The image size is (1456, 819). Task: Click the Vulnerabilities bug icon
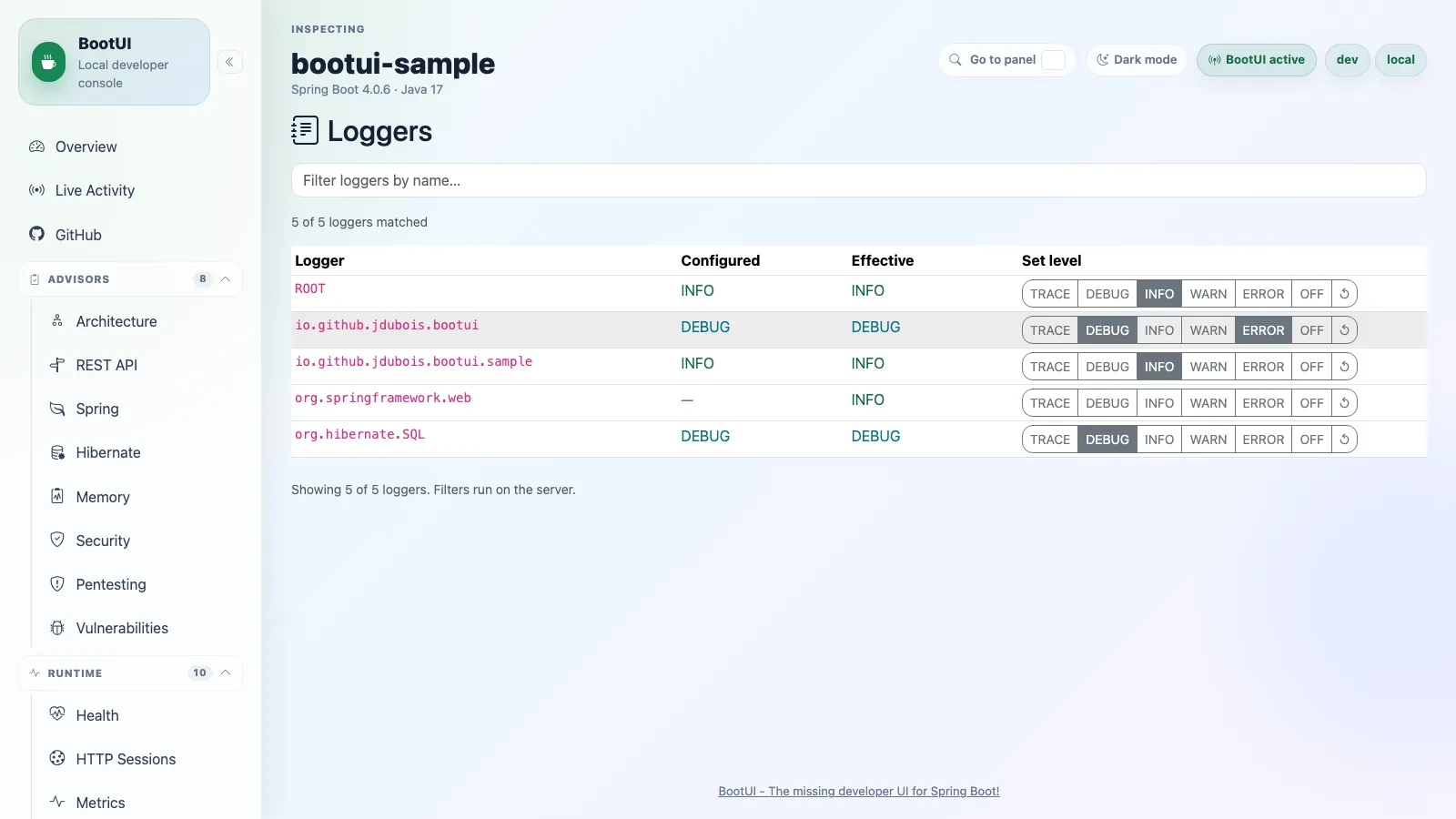pyautogui.click(x=57, y=628)
